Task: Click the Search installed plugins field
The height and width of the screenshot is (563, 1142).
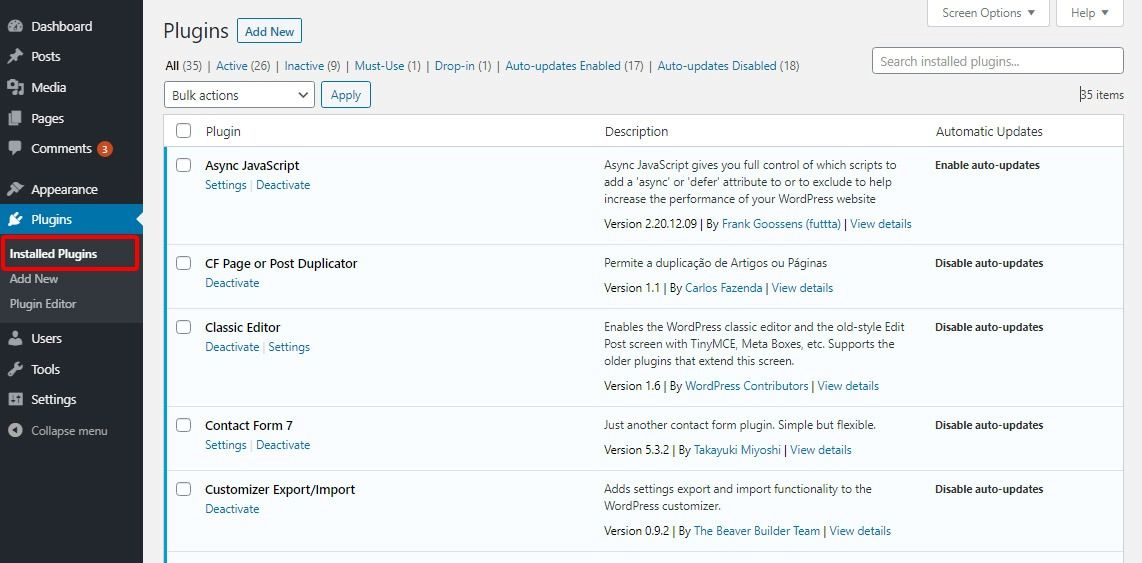Action: [x=998, y=61]
